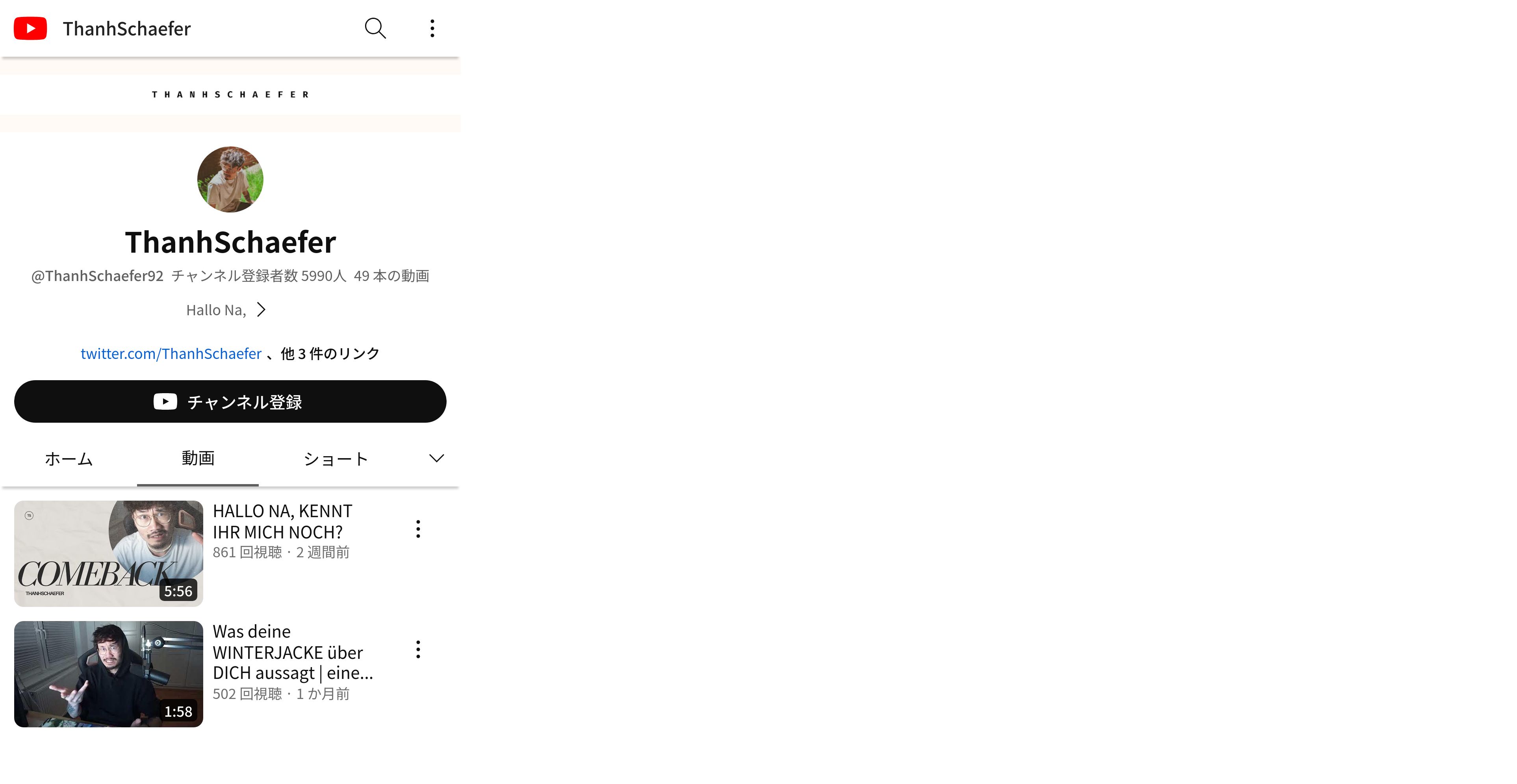1517x784 pixels.
Task: Click the 1:58 duration badge
Action: [178, 711]
